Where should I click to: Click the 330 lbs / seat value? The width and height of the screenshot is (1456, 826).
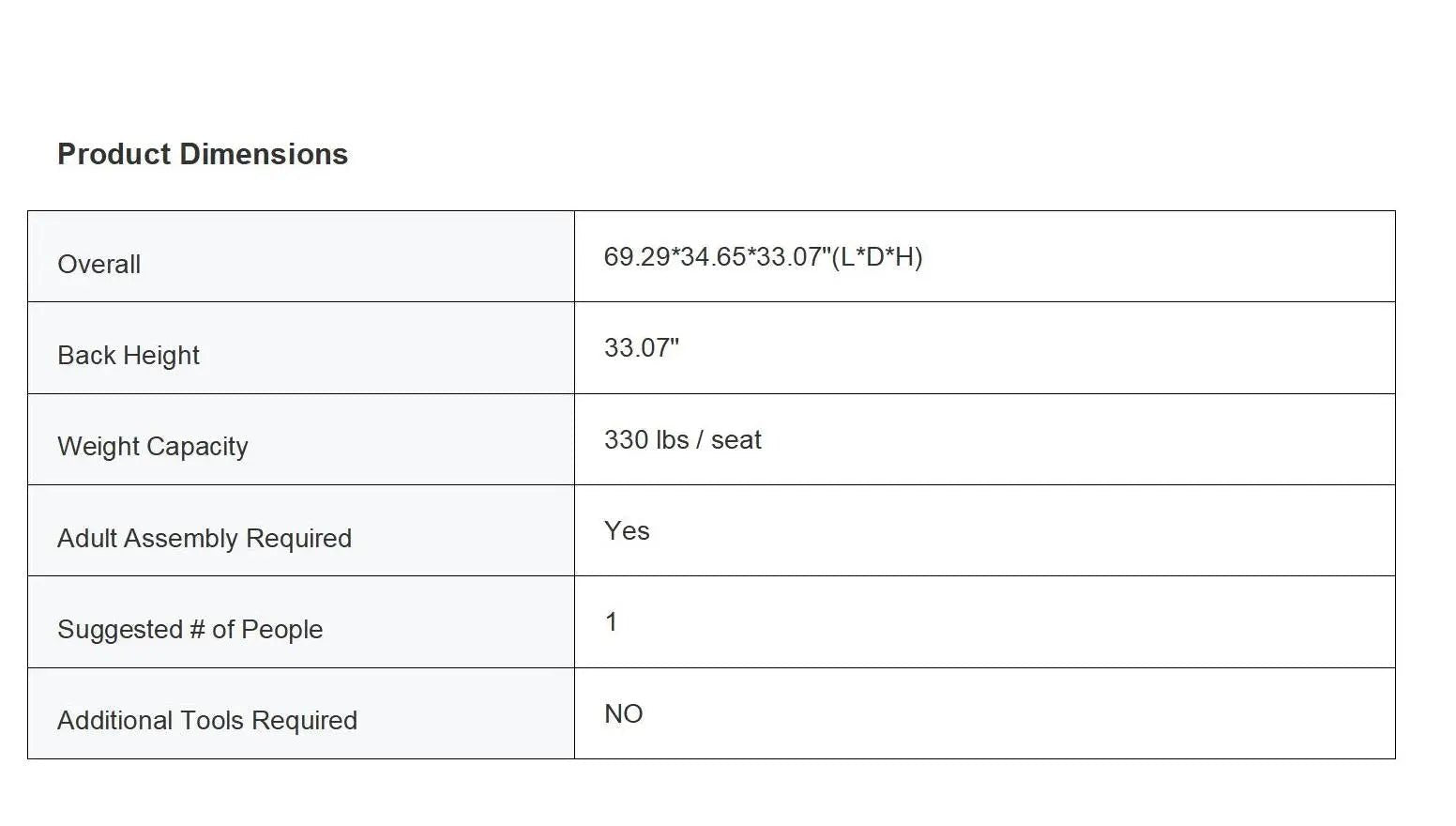pos(682,439)
